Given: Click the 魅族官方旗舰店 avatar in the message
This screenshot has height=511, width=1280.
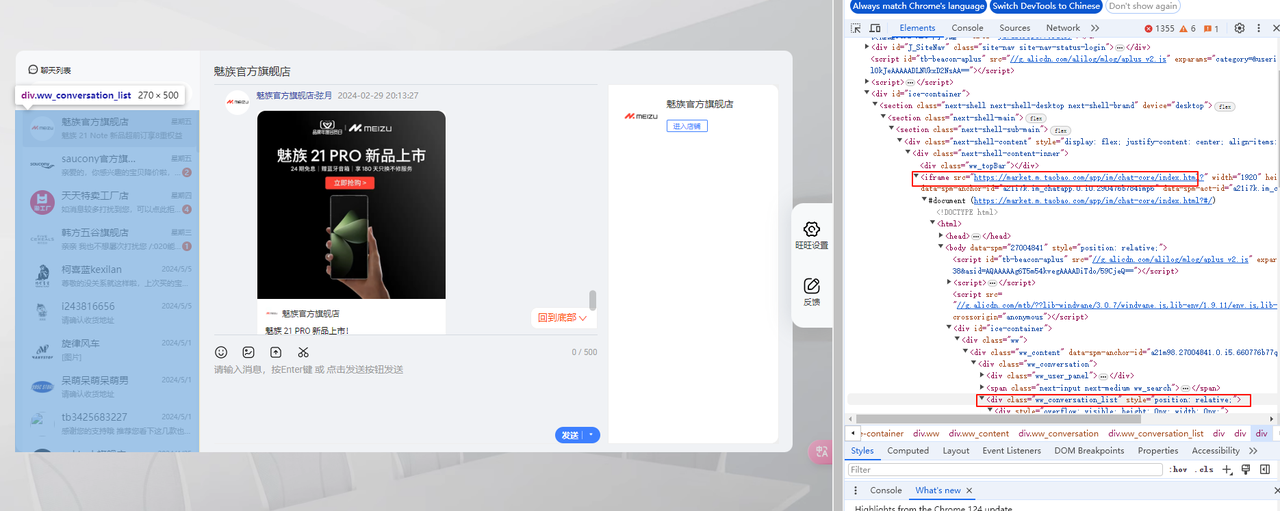Looking at the screenshot, I should (x=237, y=102).
